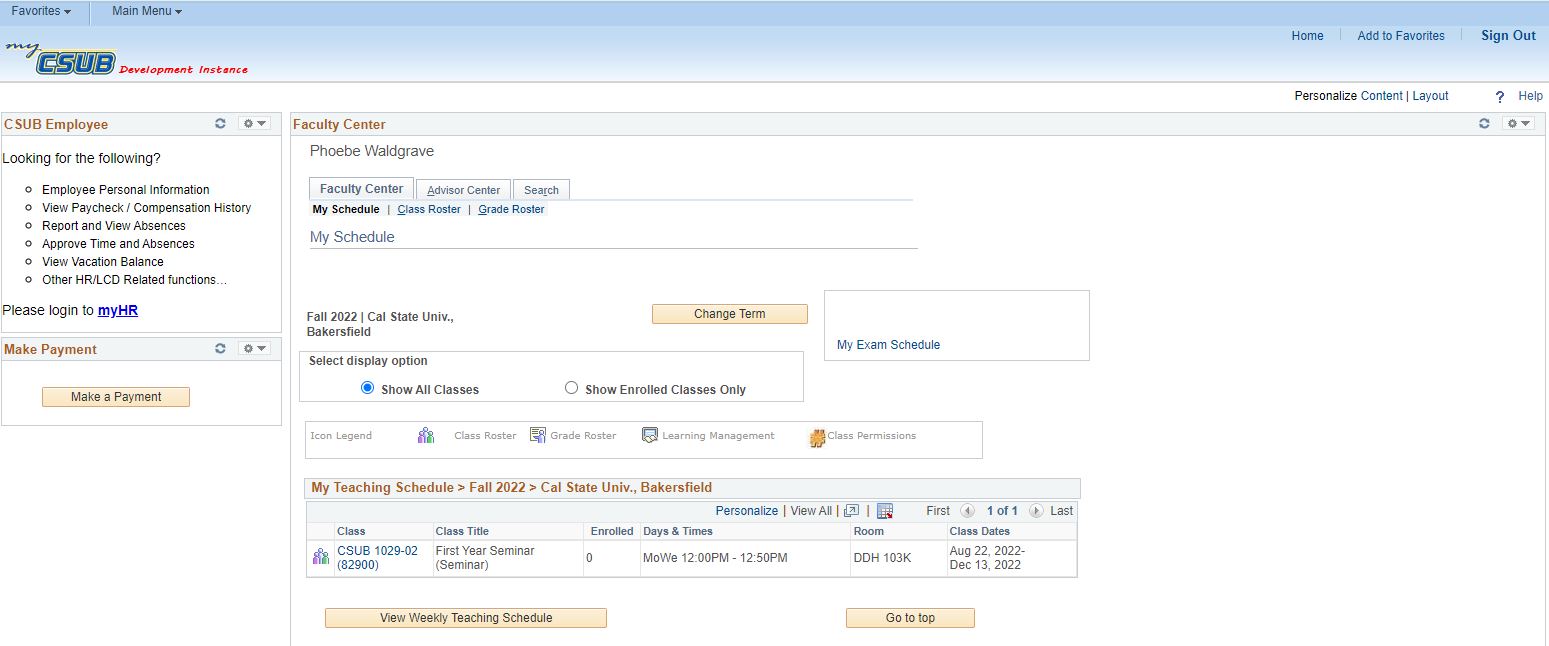Refresh the Faculty Center pagelet
1549x646 pixels.
[1484, 124]
